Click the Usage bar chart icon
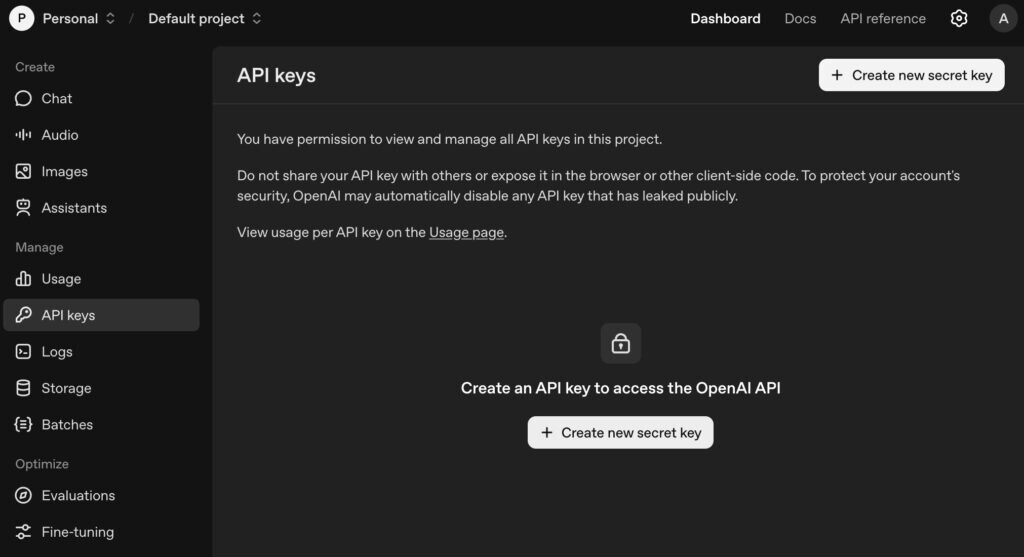The height and width of the screenshot is (557, 1024). (23, 279)
